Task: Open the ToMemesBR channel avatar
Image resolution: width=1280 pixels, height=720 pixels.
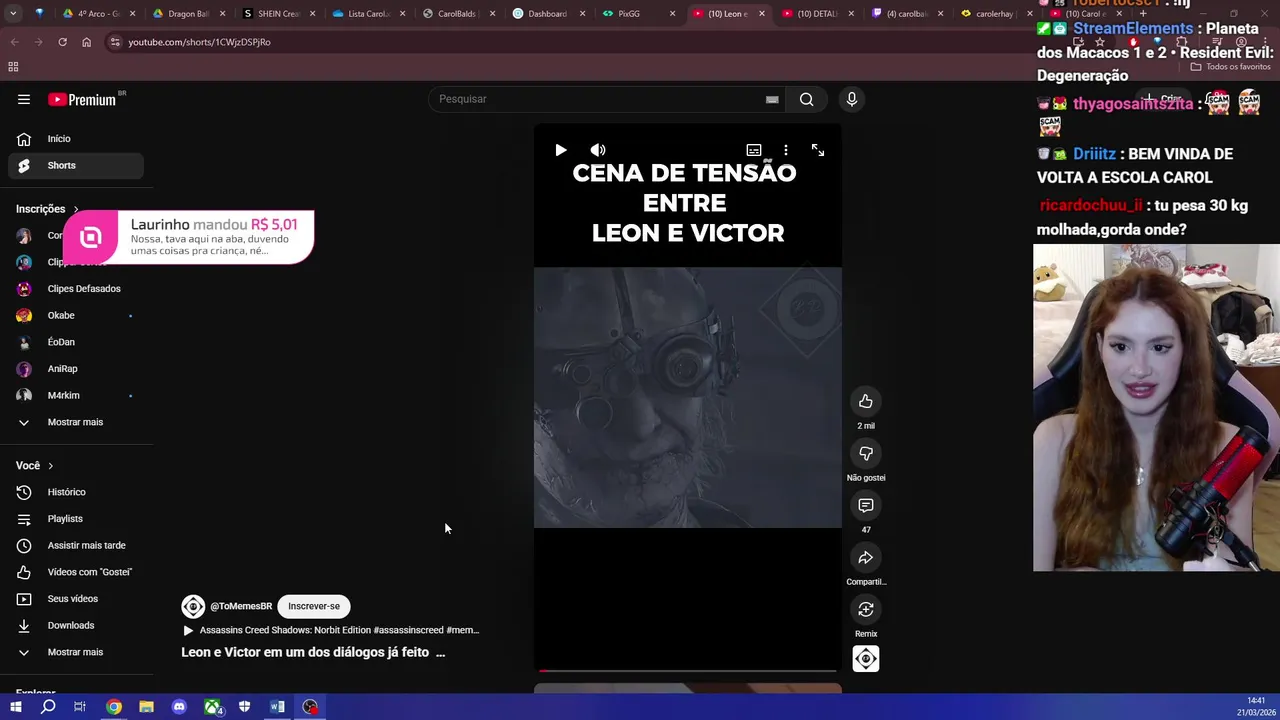Action: [x=193, y=606]
